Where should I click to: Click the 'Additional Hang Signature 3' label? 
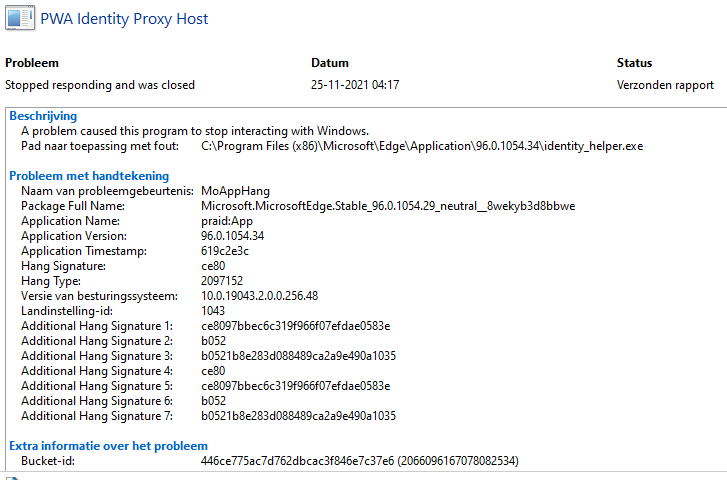[x=97, y=356]
